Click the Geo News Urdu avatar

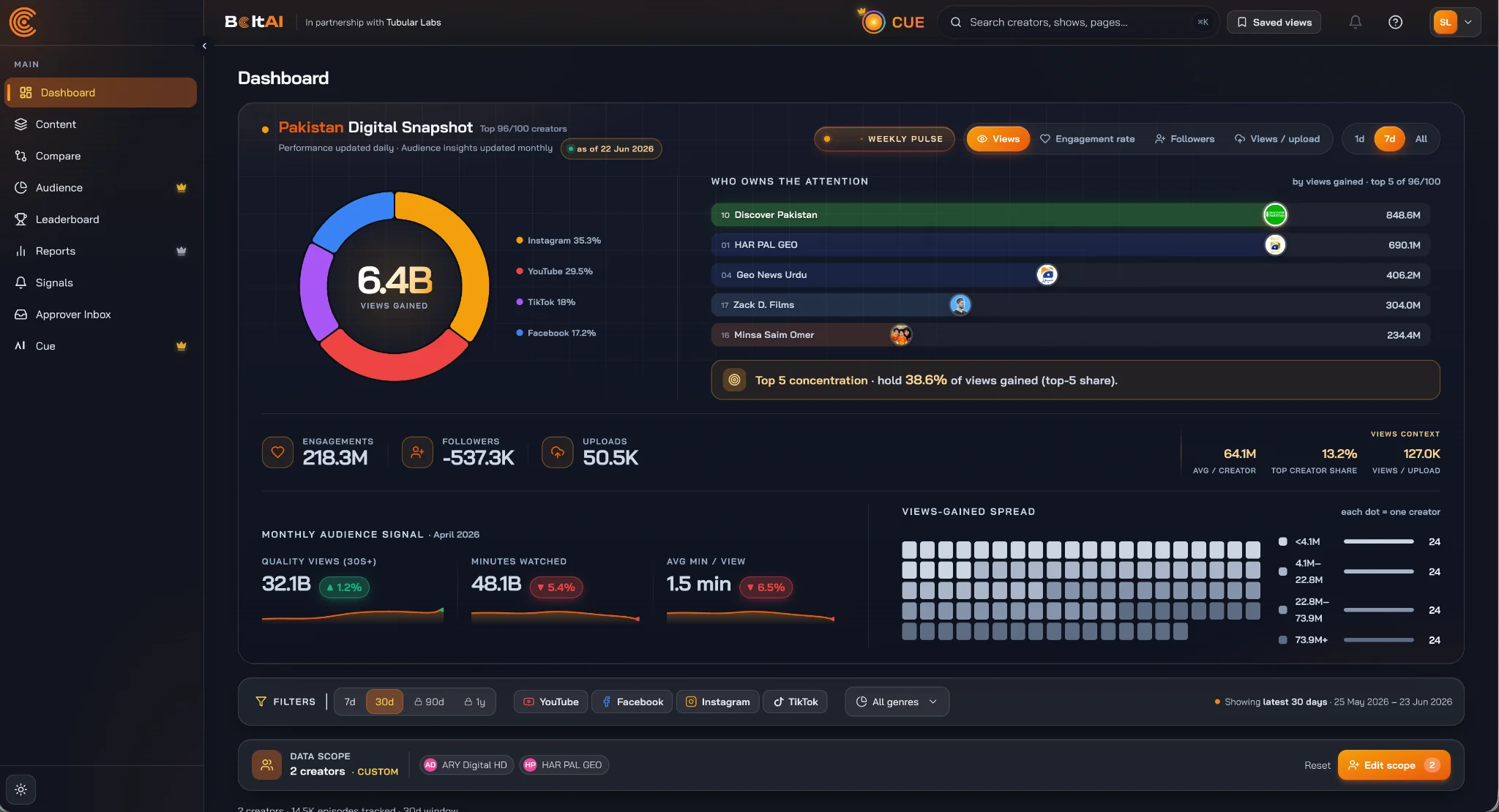(x=1047, y=275)
